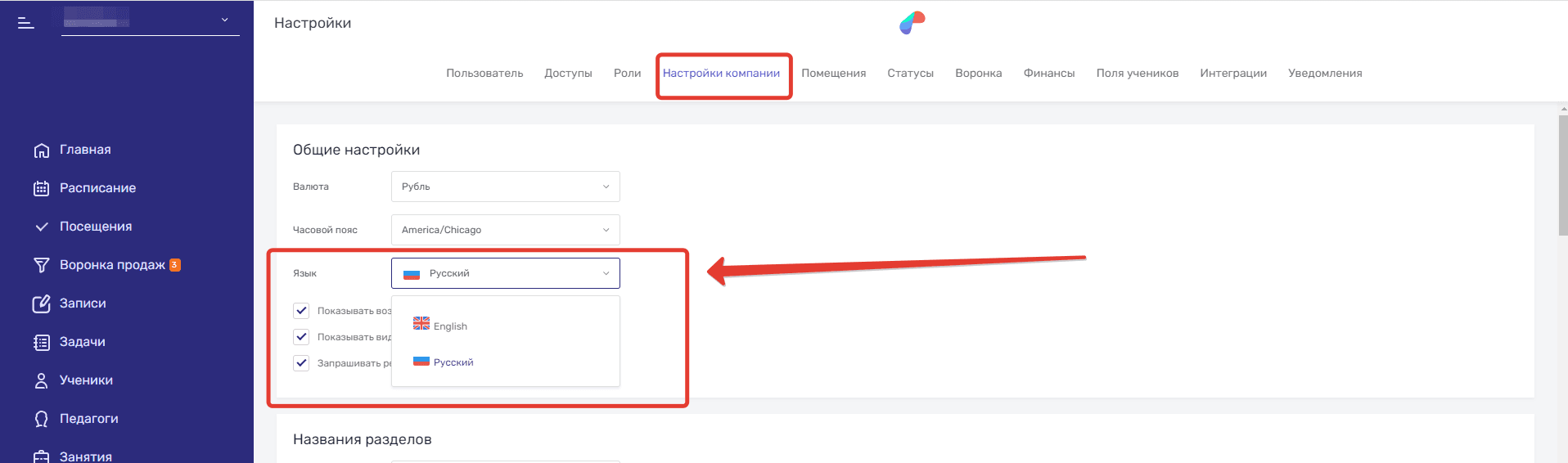Uncheck the first Показывать checkbox

click(301, 311)
